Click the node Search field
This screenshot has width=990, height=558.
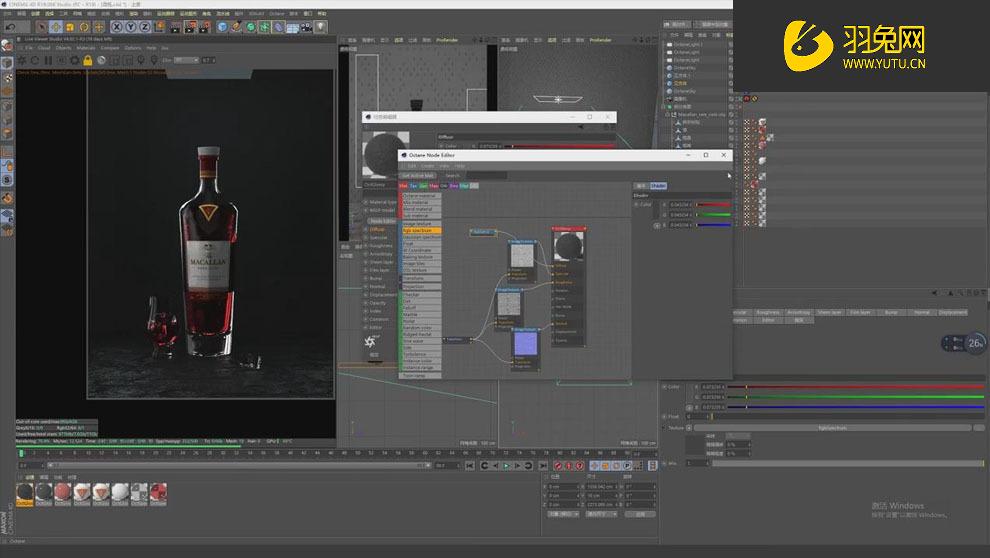click(486, 175)
